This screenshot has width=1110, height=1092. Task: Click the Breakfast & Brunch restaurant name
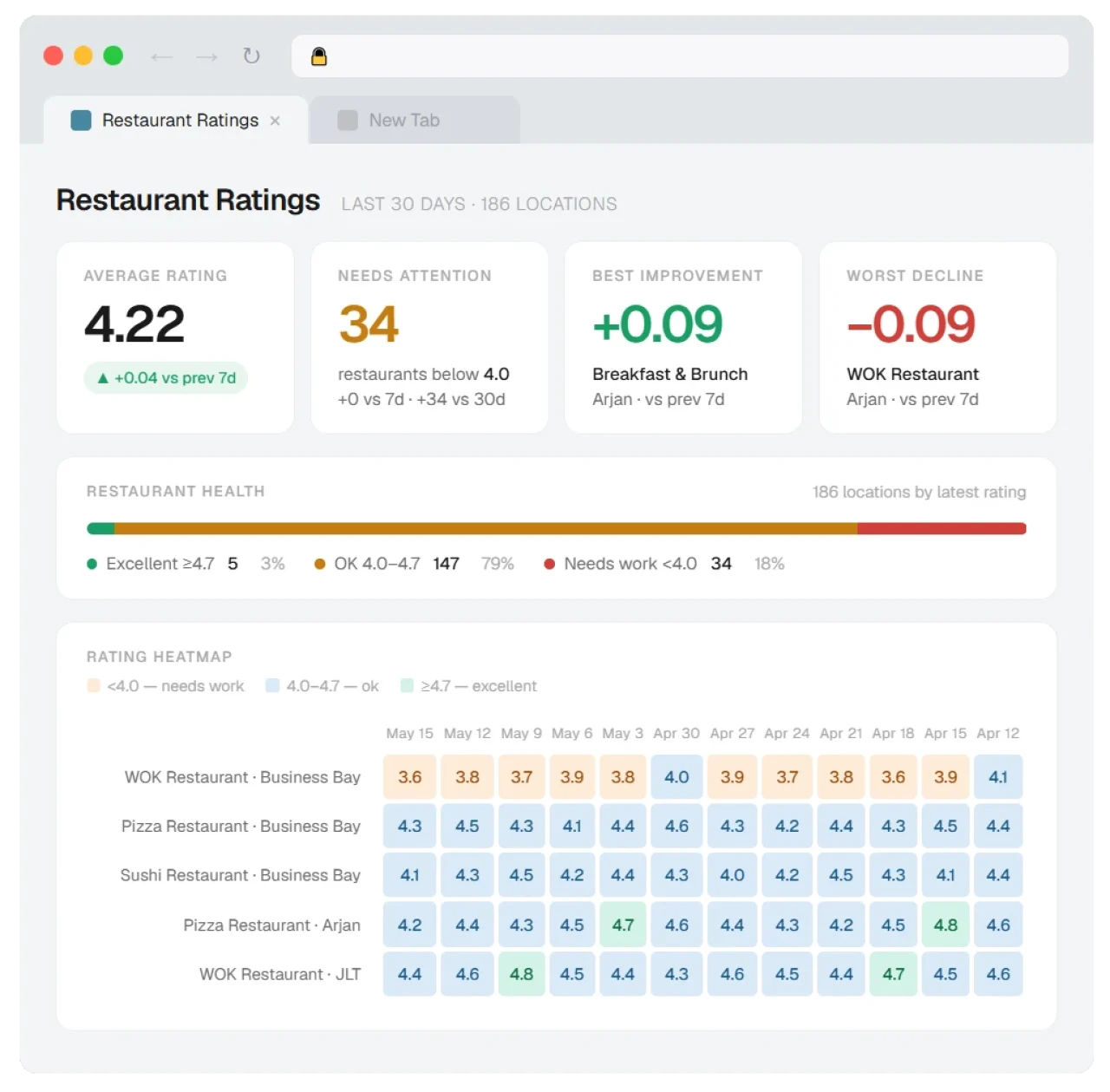669,374
